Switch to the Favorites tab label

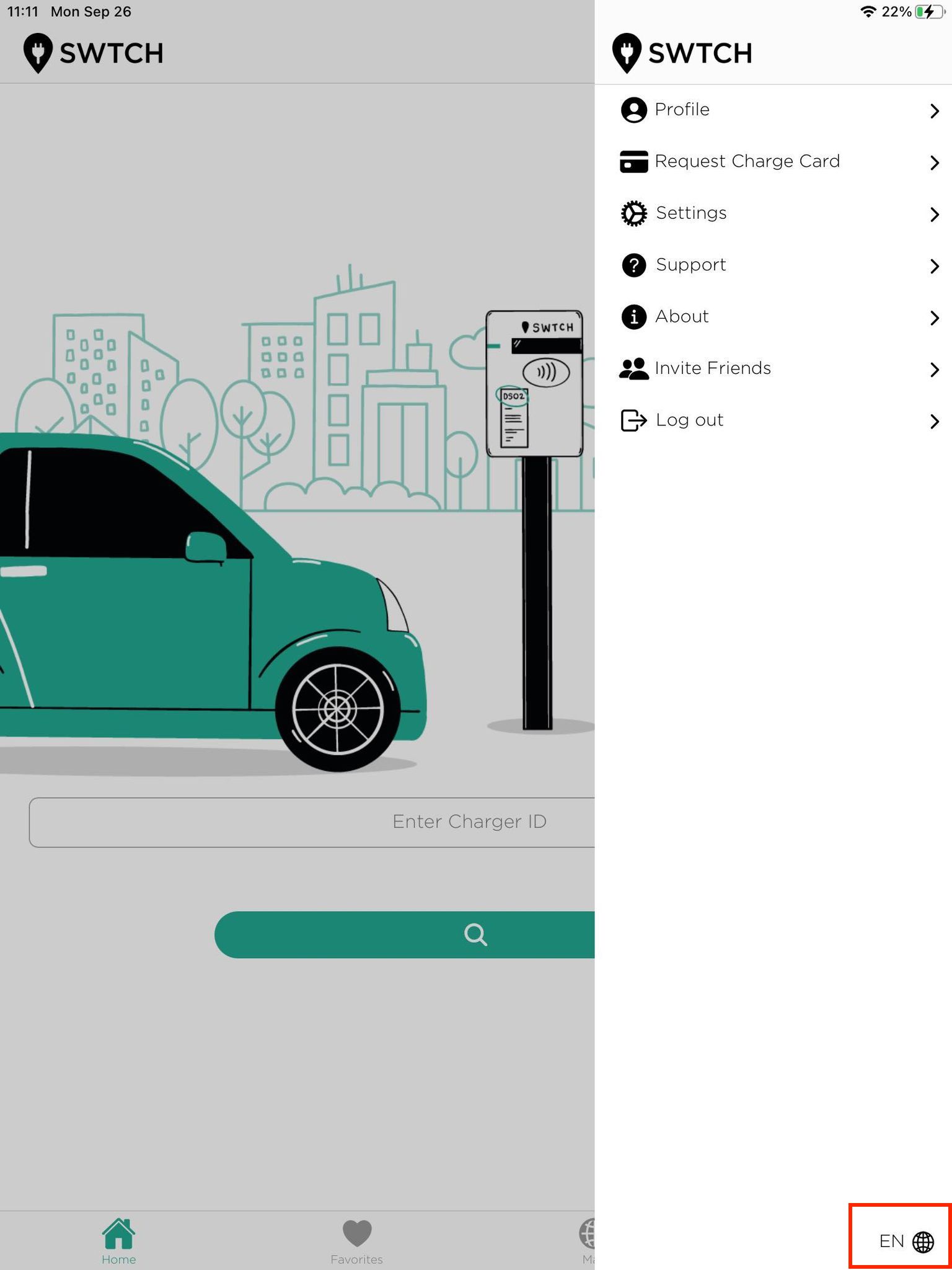356,1259
